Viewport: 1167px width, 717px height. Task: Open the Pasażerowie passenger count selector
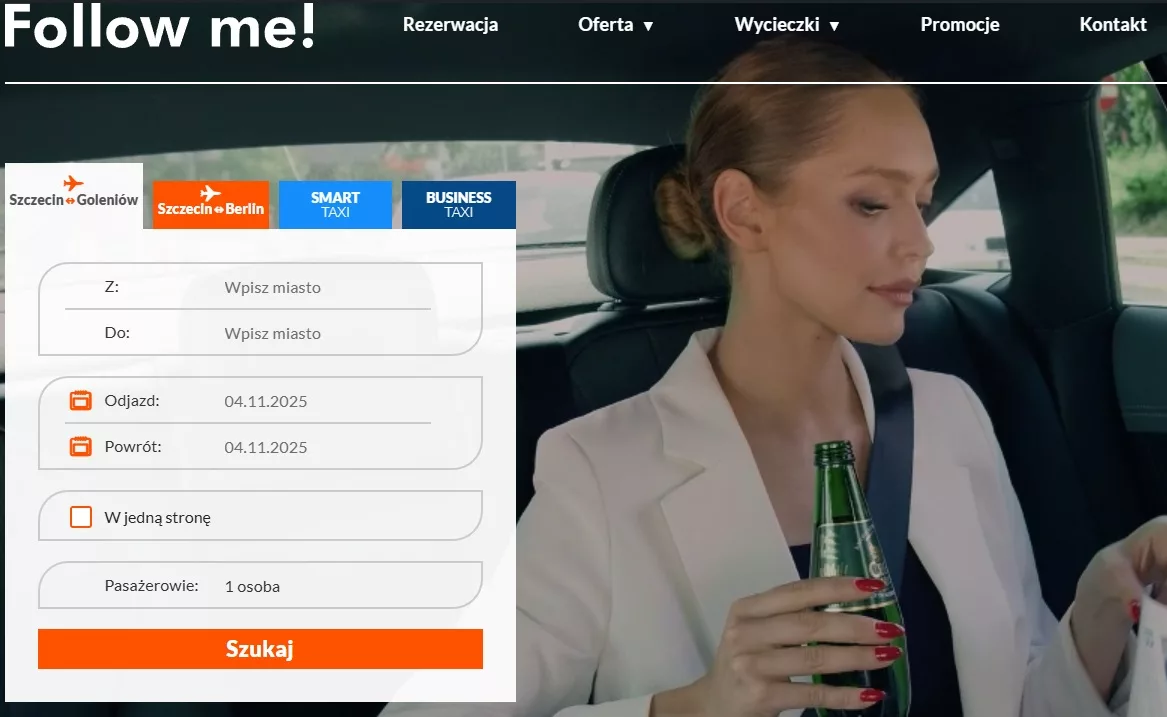(252, 587)
